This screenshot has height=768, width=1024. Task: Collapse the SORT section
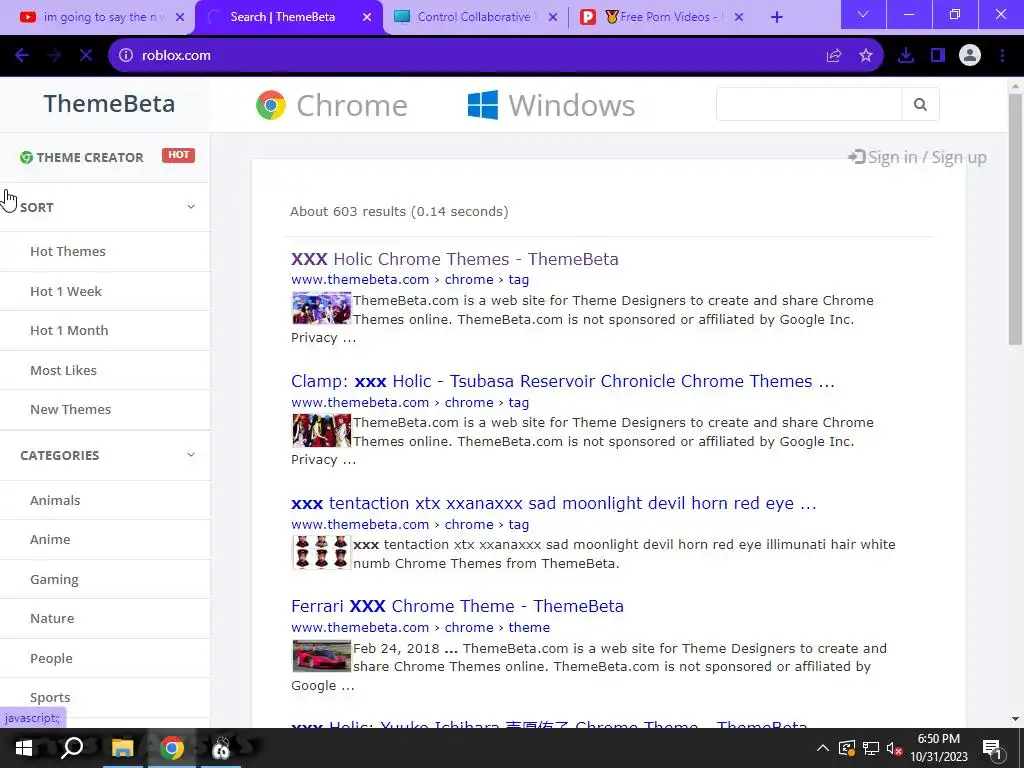191,206
